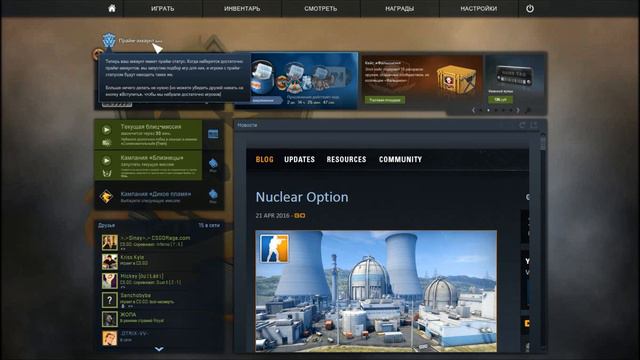640x360 pixels.
Task: Click the date tag icon after 21 APR 2016
Action: pos(300,216)
